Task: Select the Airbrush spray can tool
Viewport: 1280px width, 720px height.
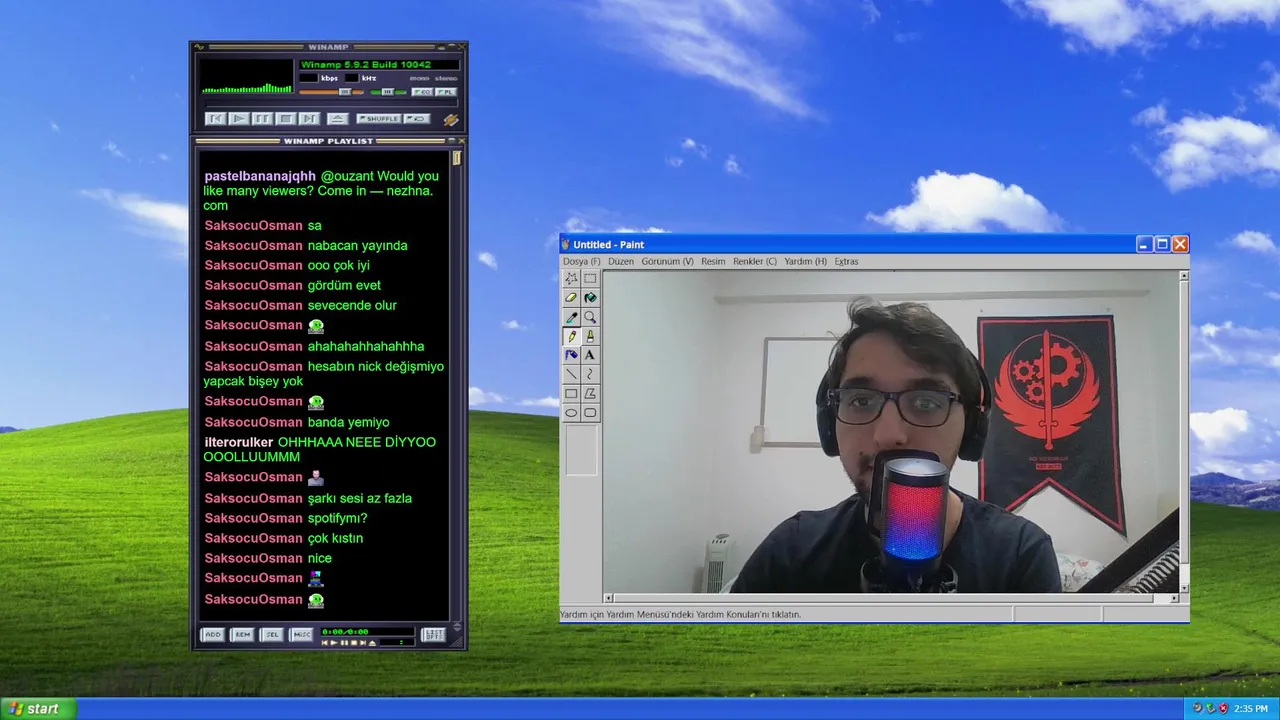Action: pyautogui.click(x=571, y=355)
